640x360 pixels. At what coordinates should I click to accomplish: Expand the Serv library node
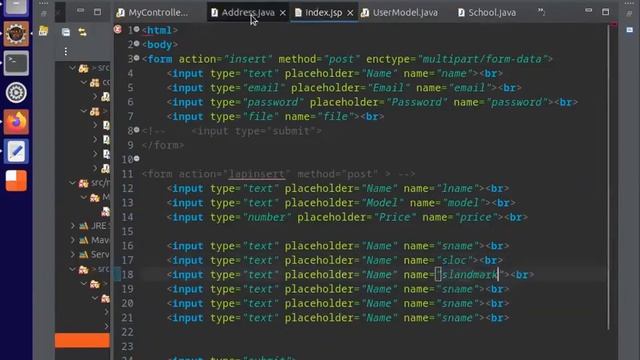click(x=73, y=255)
